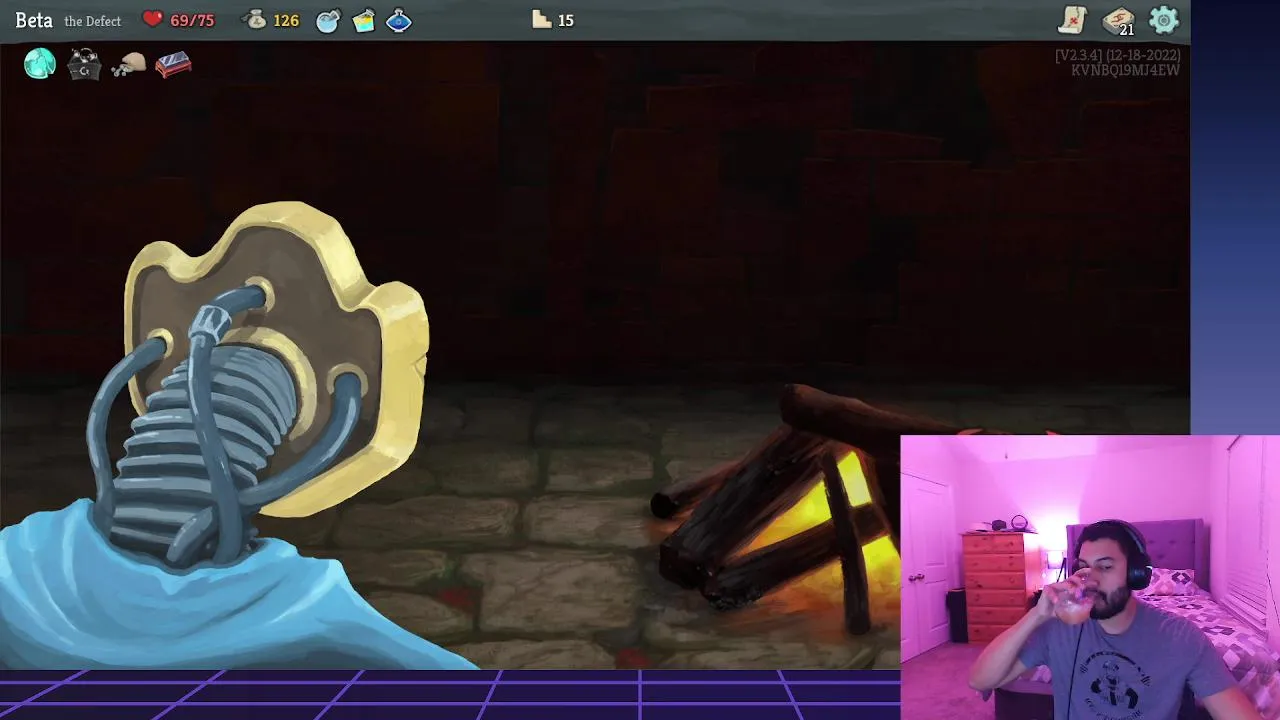
Task: Open the map scroll icon
Action: pyautogui.click(x=1073, y=20)
